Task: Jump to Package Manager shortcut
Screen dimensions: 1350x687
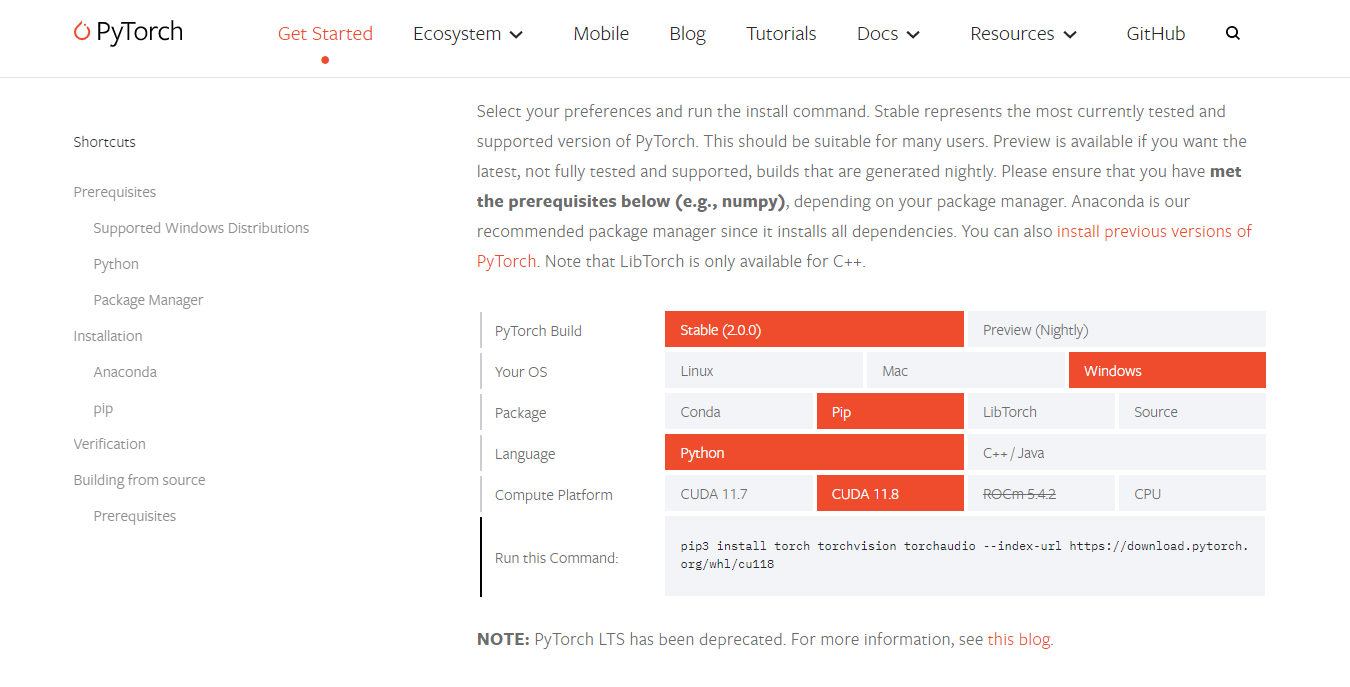Action: [x=148, y=300]
